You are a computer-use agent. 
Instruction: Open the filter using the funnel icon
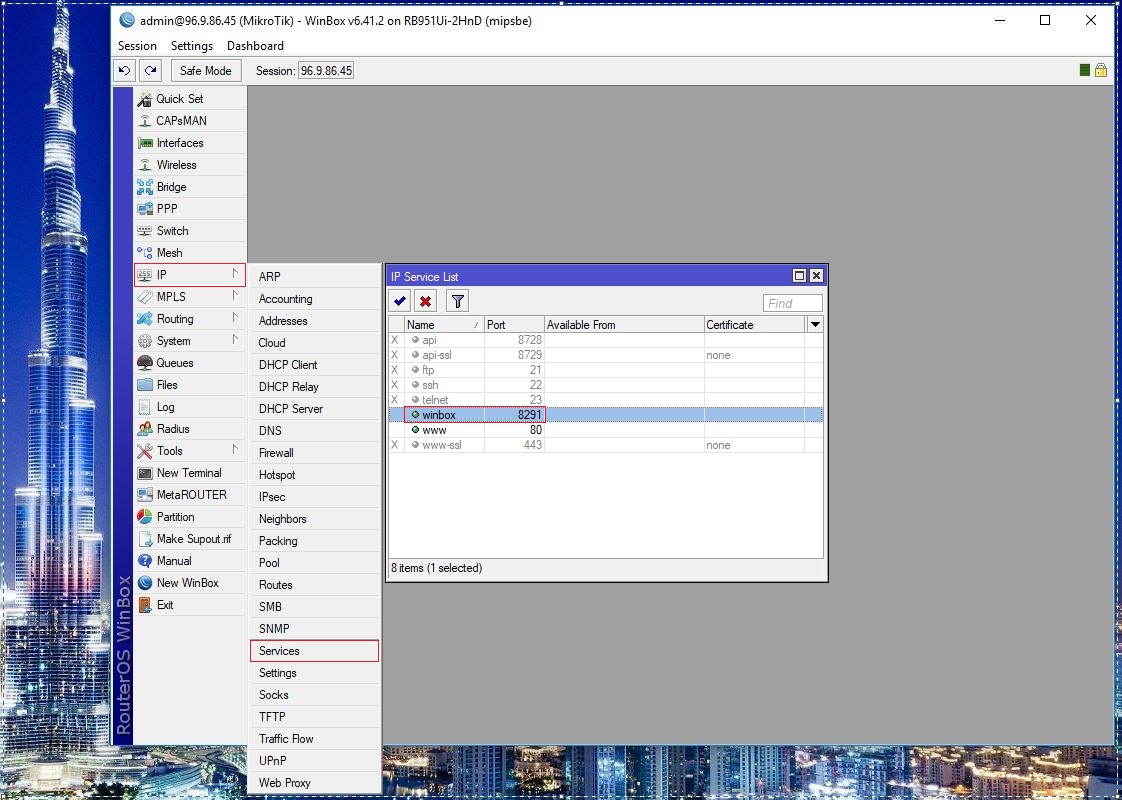coord(457,300)
